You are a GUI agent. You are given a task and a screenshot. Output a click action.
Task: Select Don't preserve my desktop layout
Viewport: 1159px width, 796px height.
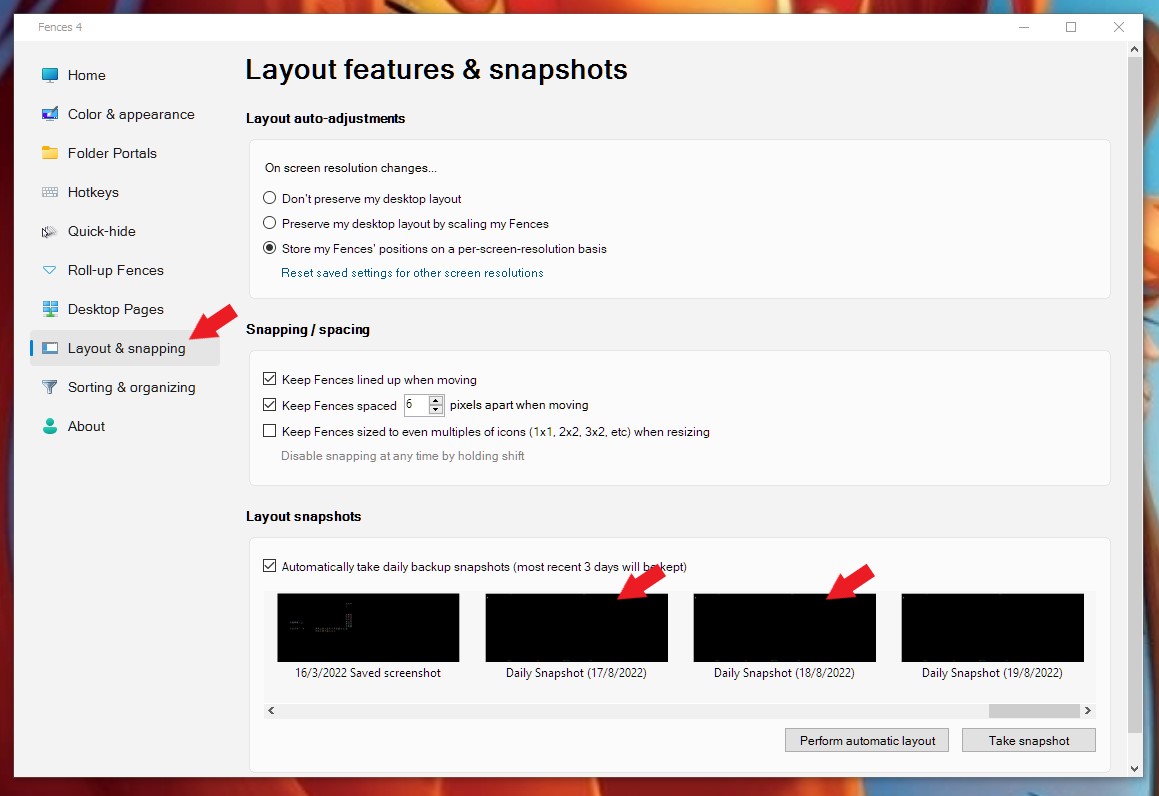[270, 198]
